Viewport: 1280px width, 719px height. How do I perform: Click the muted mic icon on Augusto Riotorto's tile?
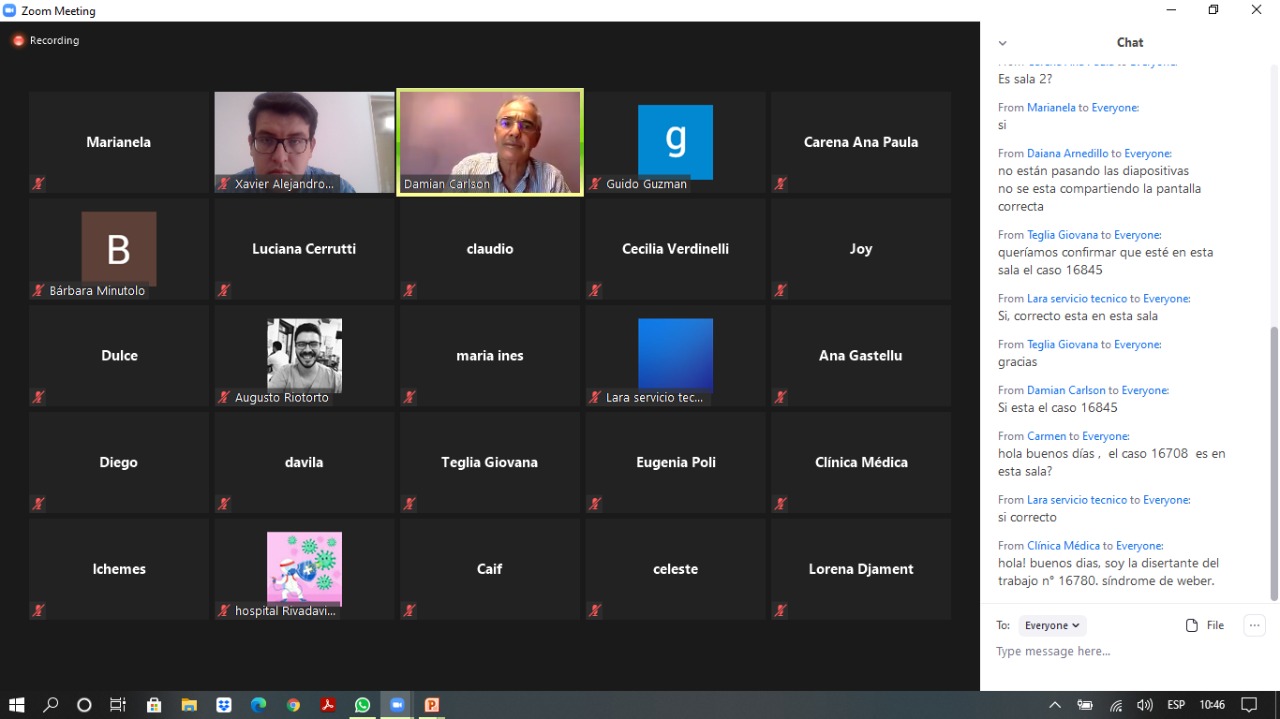pos(224,397)
